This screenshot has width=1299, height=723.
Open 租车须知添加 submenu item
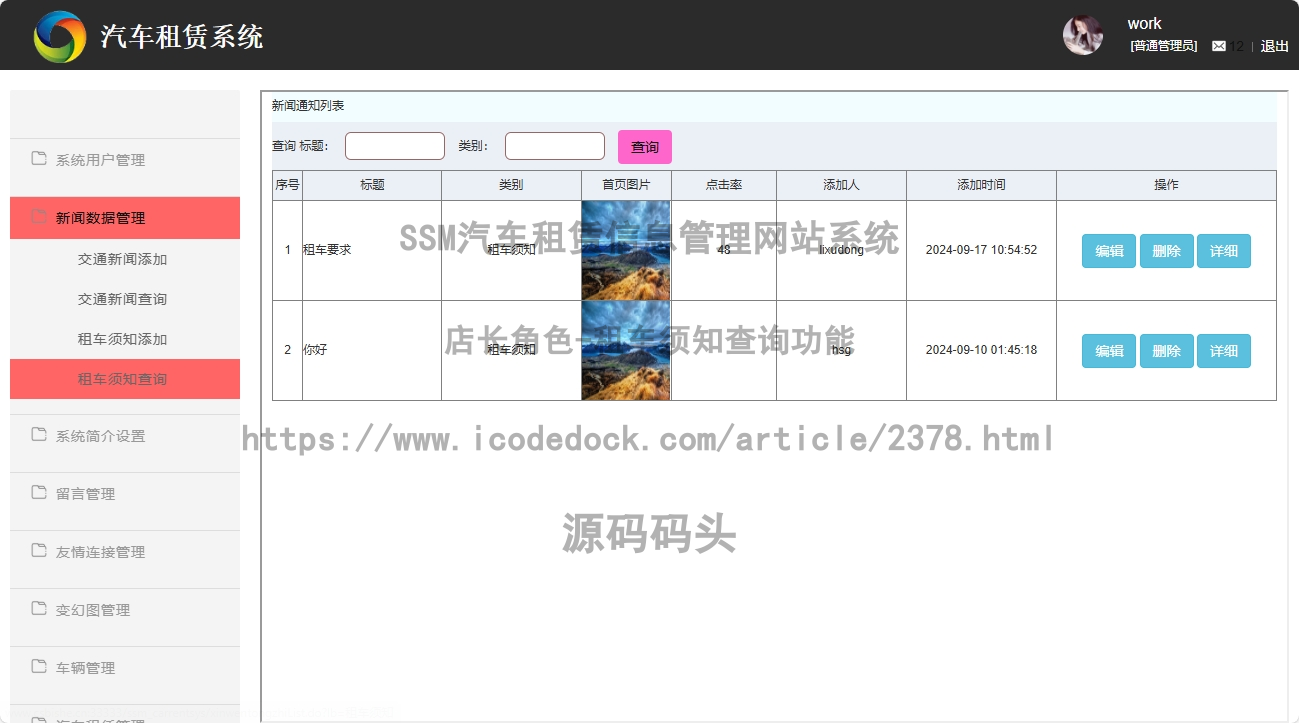coord(125,339)
